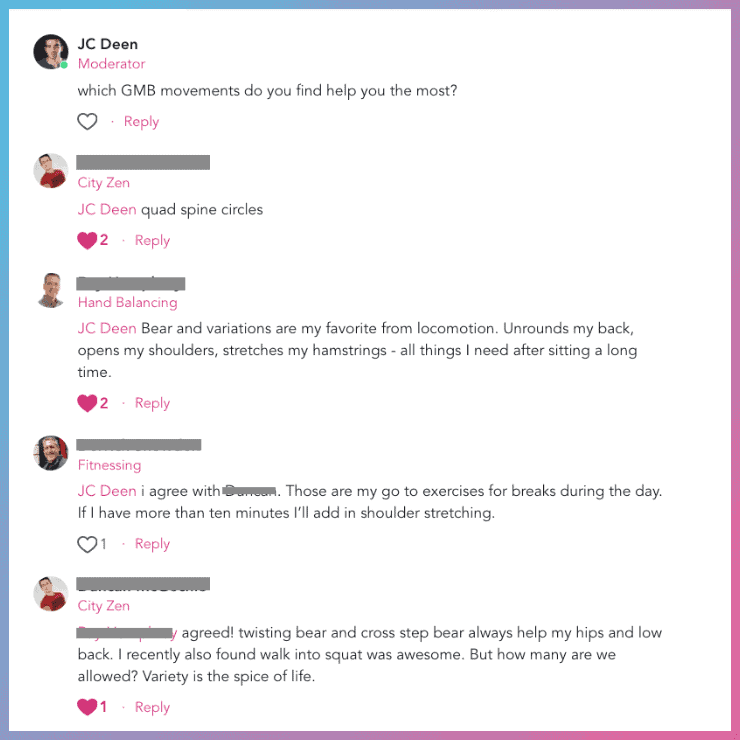Image resolution: width=740 pixels, height=740 pixels.
Task: Reply to the quad spine circles comment
Action: tap(152, 240)
